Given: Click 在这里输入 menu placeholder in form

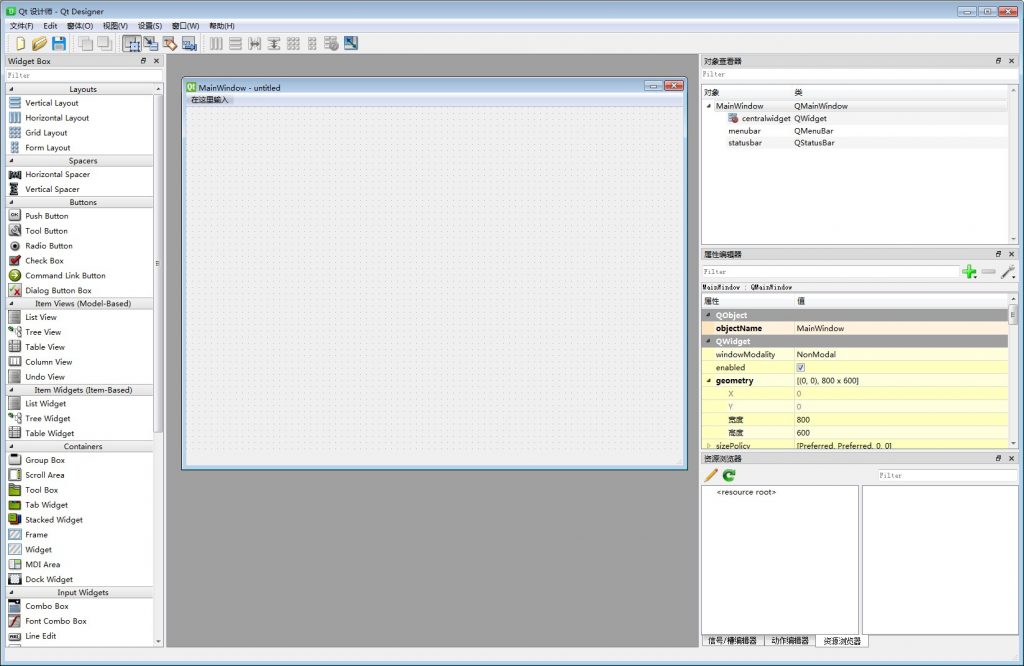Looking at the screenshot, I should [210, 100].
